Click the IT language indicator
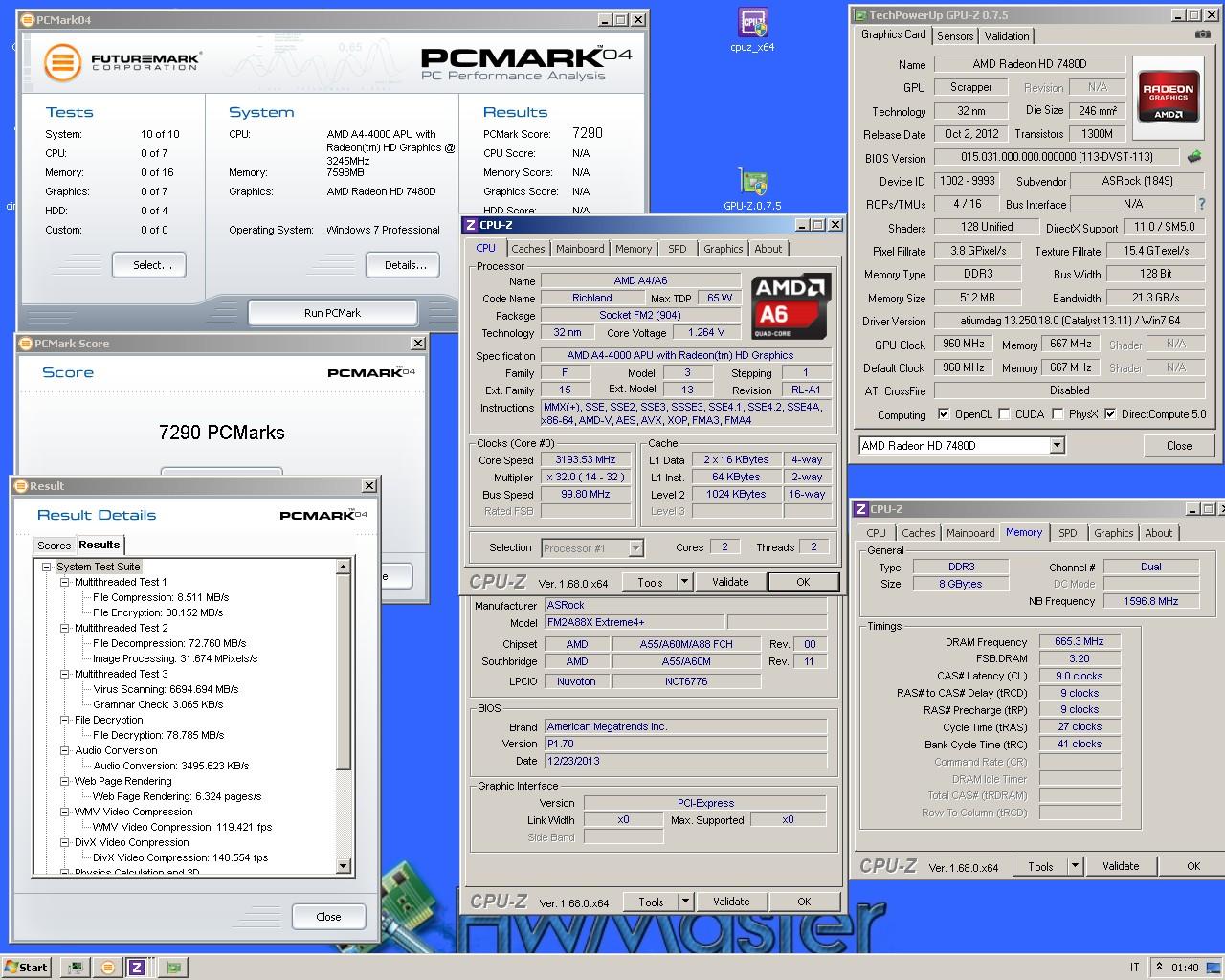The height and width of the screenshot is (980, 1225). tap(1135, 968)
